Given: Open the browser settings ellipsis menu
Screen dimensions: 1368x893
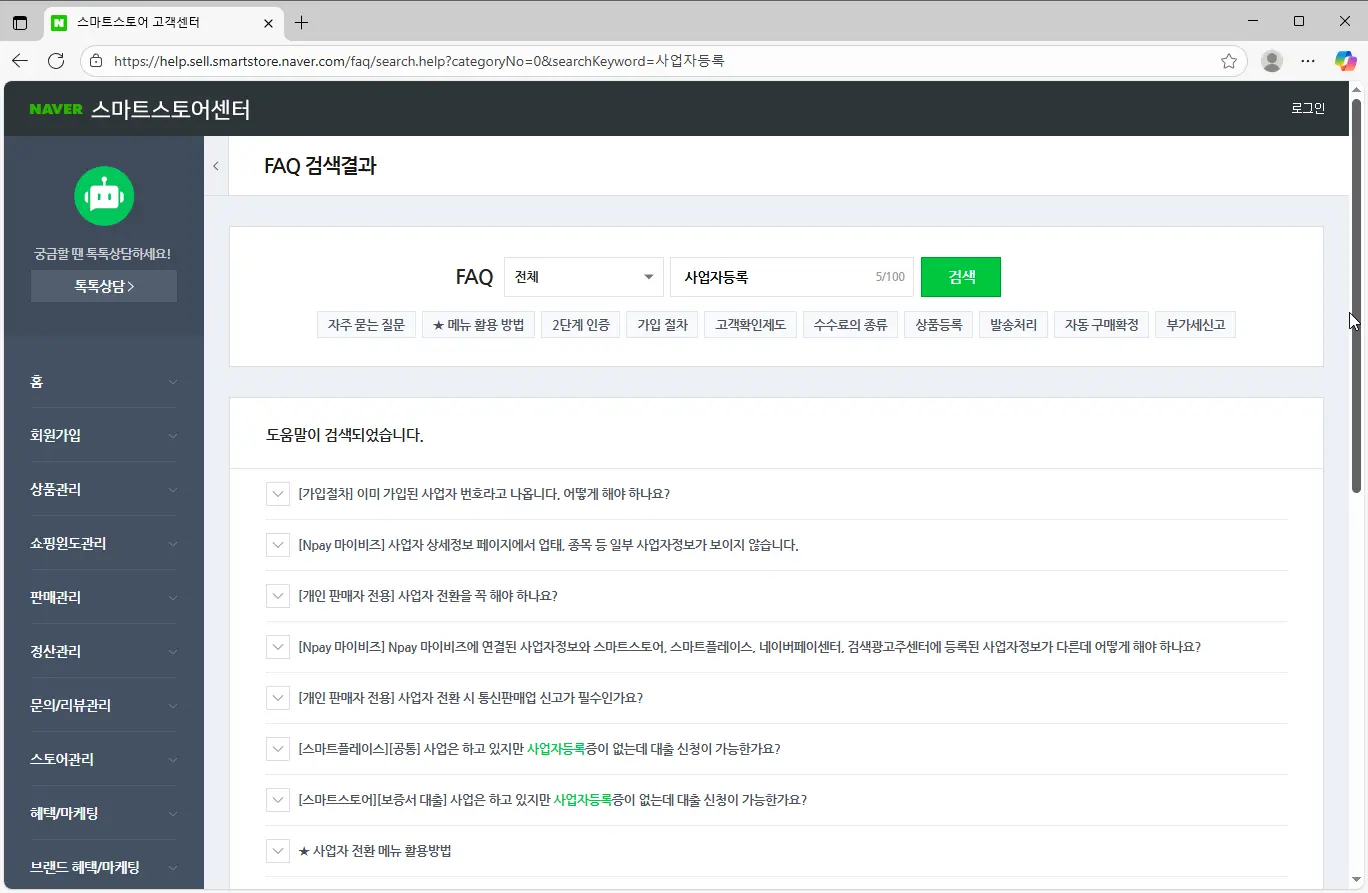Looking at the screenshot, I should (1308, 61).
